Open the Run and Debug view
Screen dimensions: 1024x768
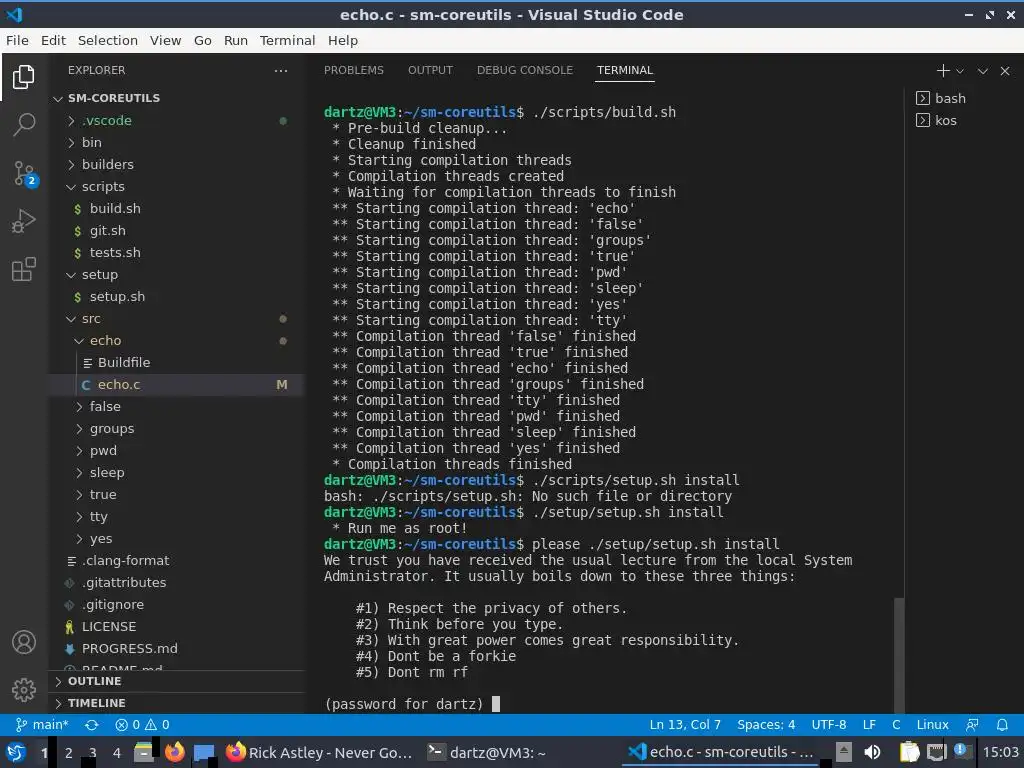[x=24, y=221]
